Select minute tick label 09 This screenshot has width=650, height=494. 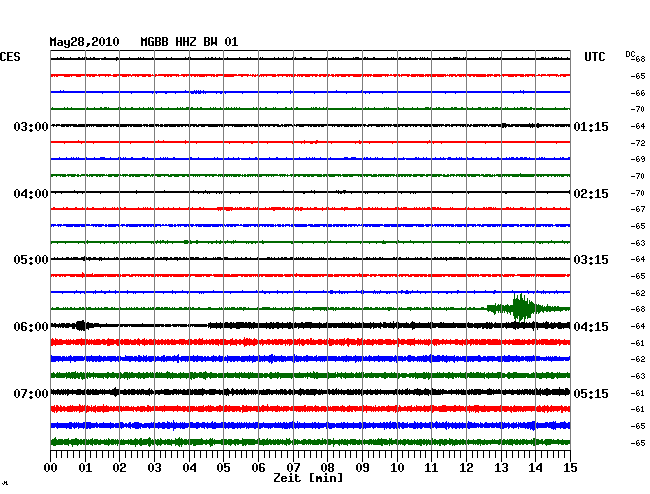click(362, 468)
